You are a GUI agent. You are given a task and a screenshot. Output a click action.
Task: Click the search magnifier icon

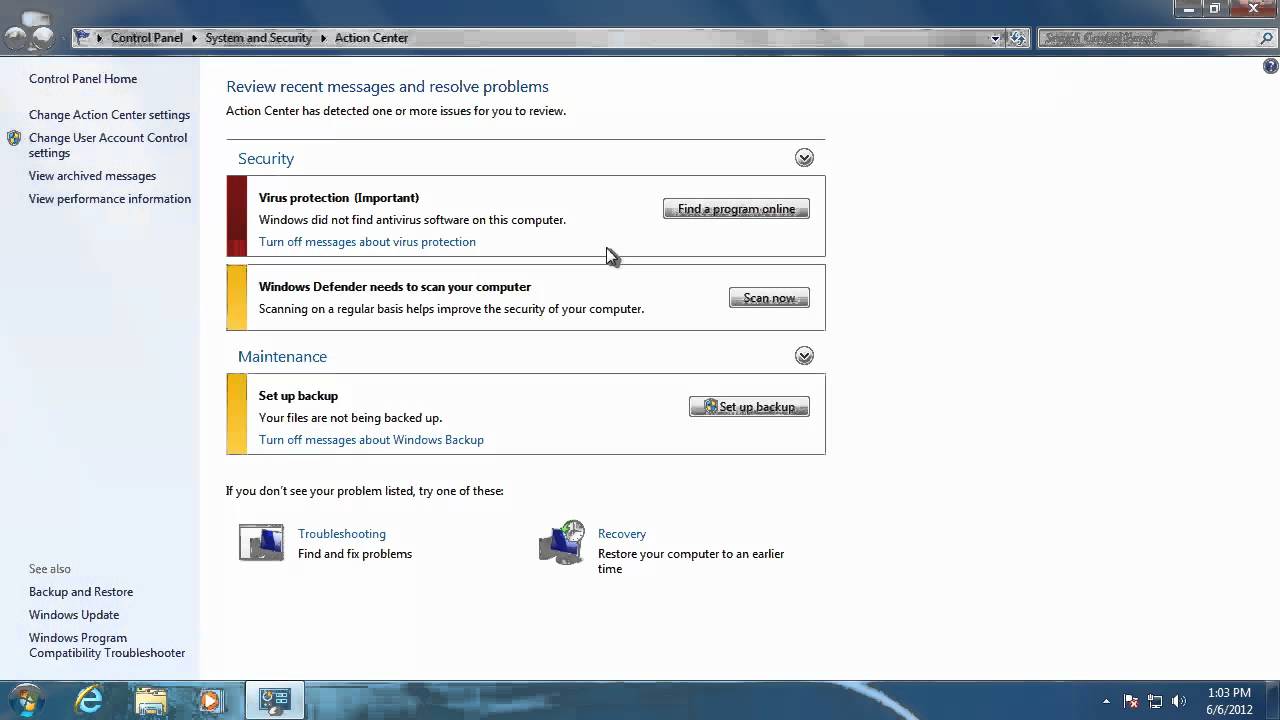tap(1266, 38)
